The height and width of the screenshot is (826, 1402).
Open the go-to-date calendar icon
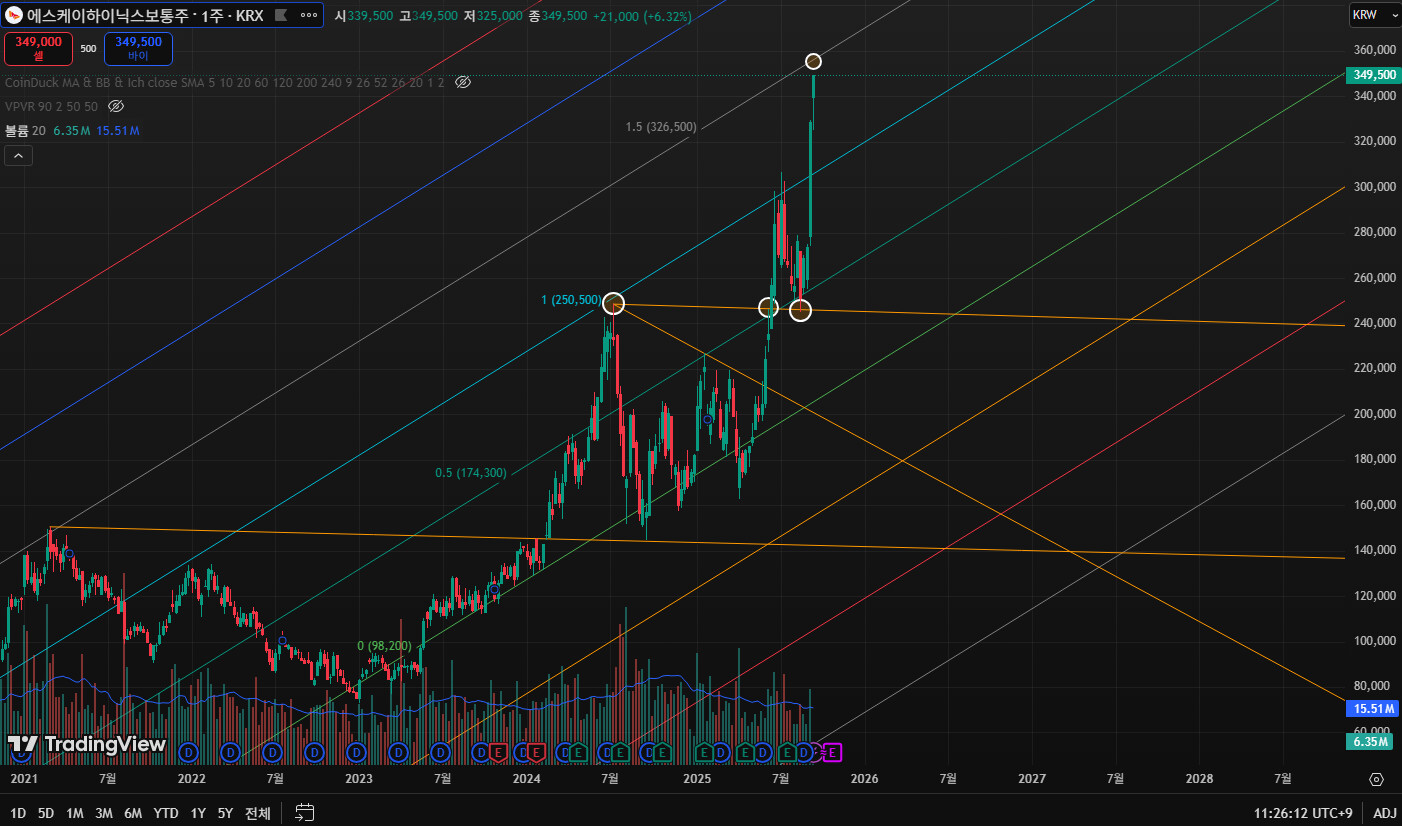pyautogui.click(x=305, y=813)
